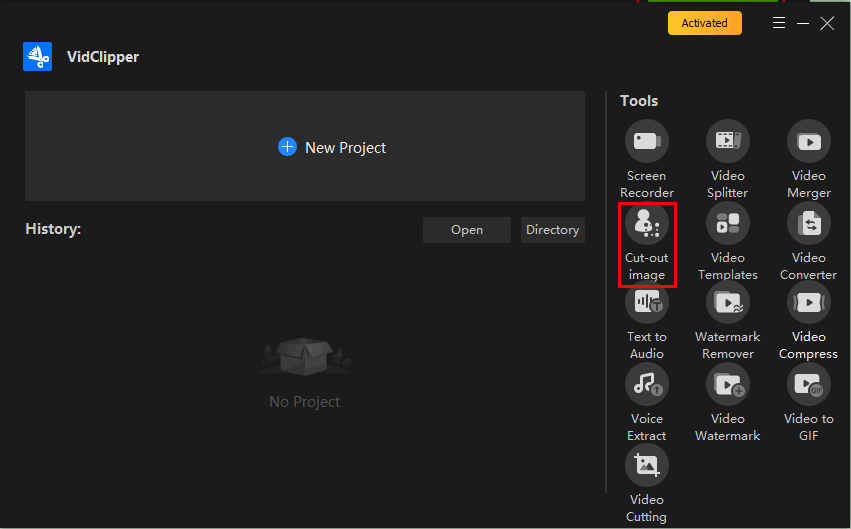Click the Activated status button
The image size is (851, 529).
704,23
